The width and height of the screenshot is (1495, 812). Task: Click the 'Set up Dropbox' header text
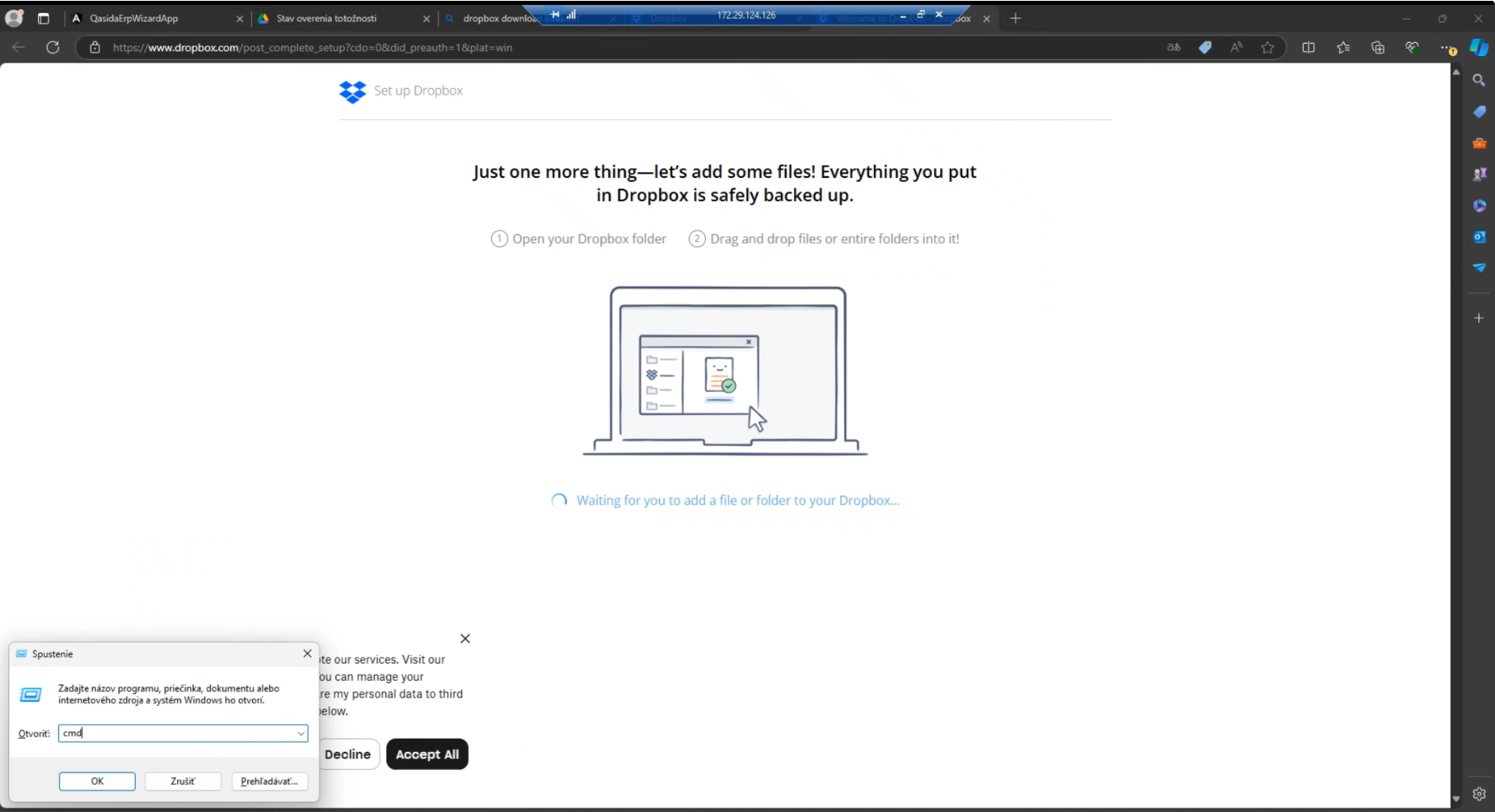click(418, 91)
